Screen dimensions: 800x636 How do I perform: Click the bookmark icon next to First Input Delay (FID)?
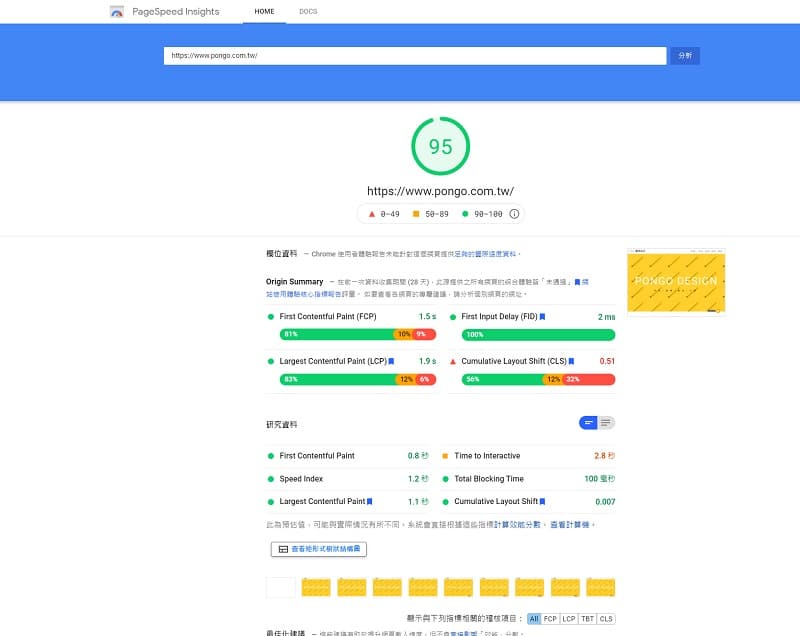[x=542, y=316]
